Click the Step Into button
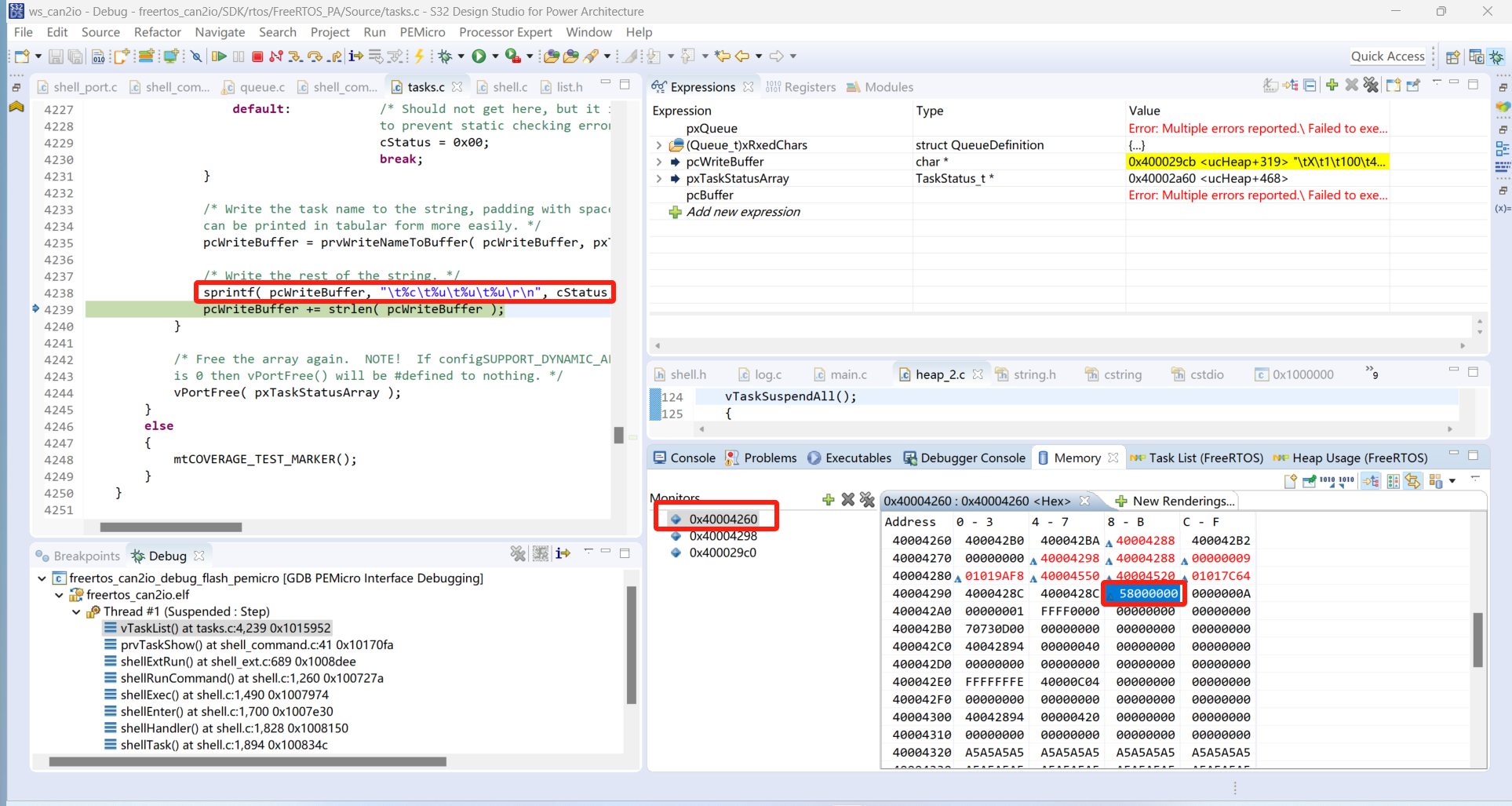This screenshot has width=1512, height=806. coord(295,56)
